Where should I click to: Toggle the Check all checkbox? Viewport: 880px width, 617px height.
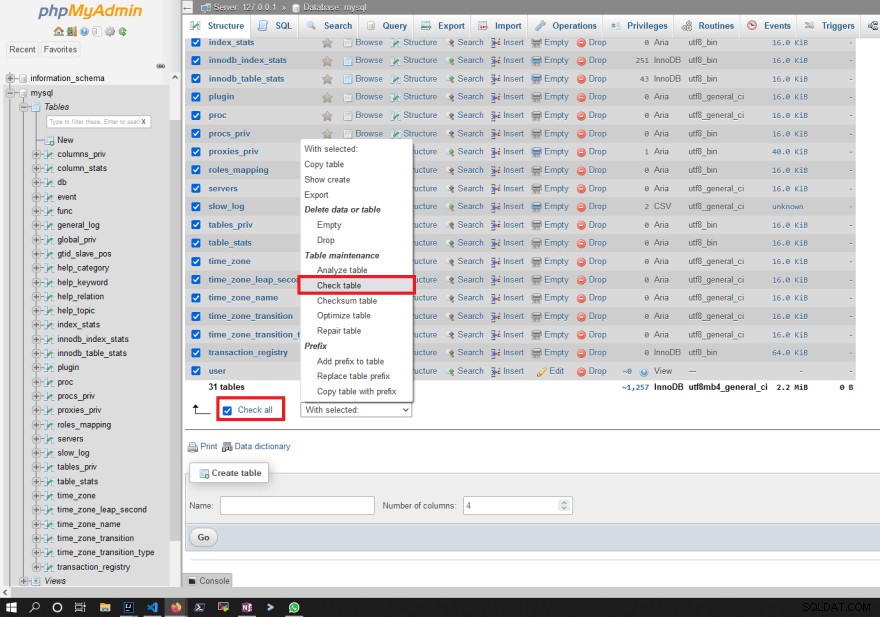click(227, 410)
